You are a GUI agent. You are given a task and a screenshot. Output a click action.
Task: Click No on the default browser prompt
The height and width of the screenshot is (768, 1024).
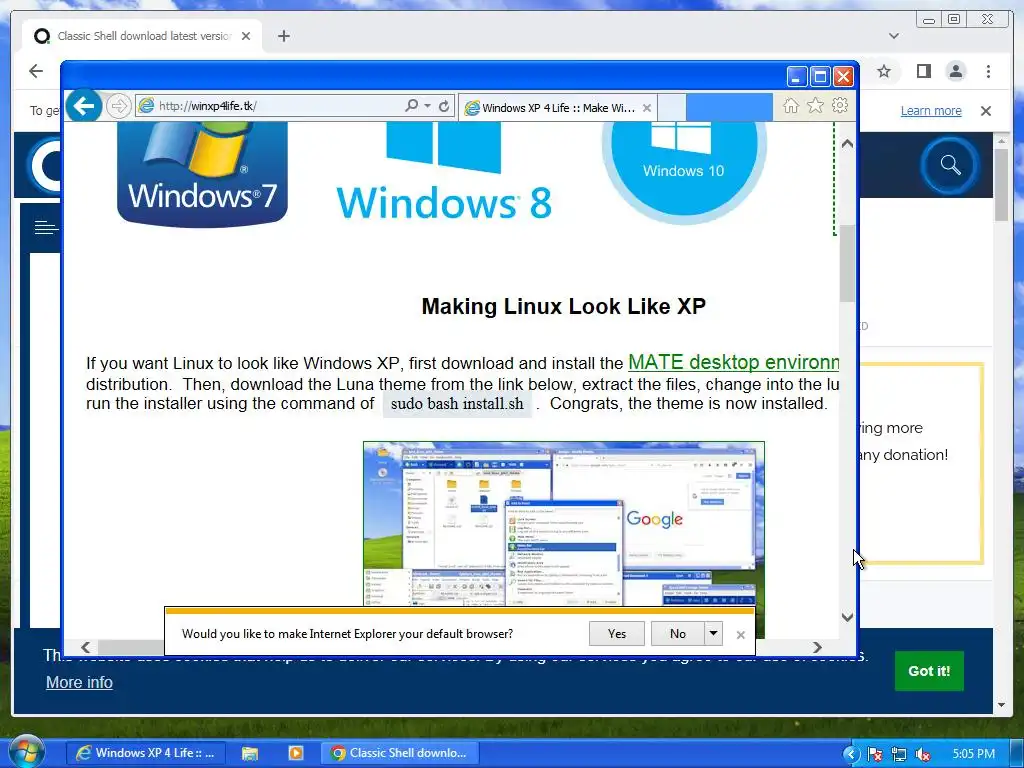pos(677,633)
